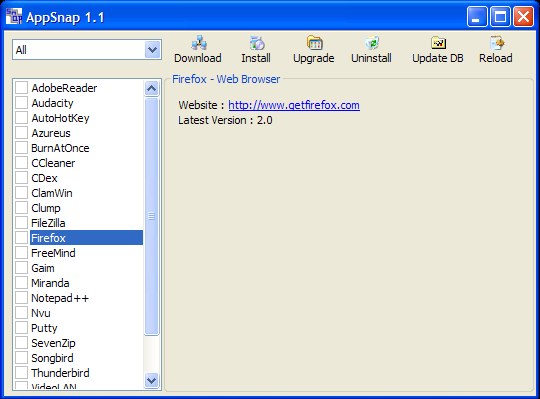Viewport: 540px width, 399px height.
Task: Check the Firefox checkbox
Action: [x=21, y=238]
